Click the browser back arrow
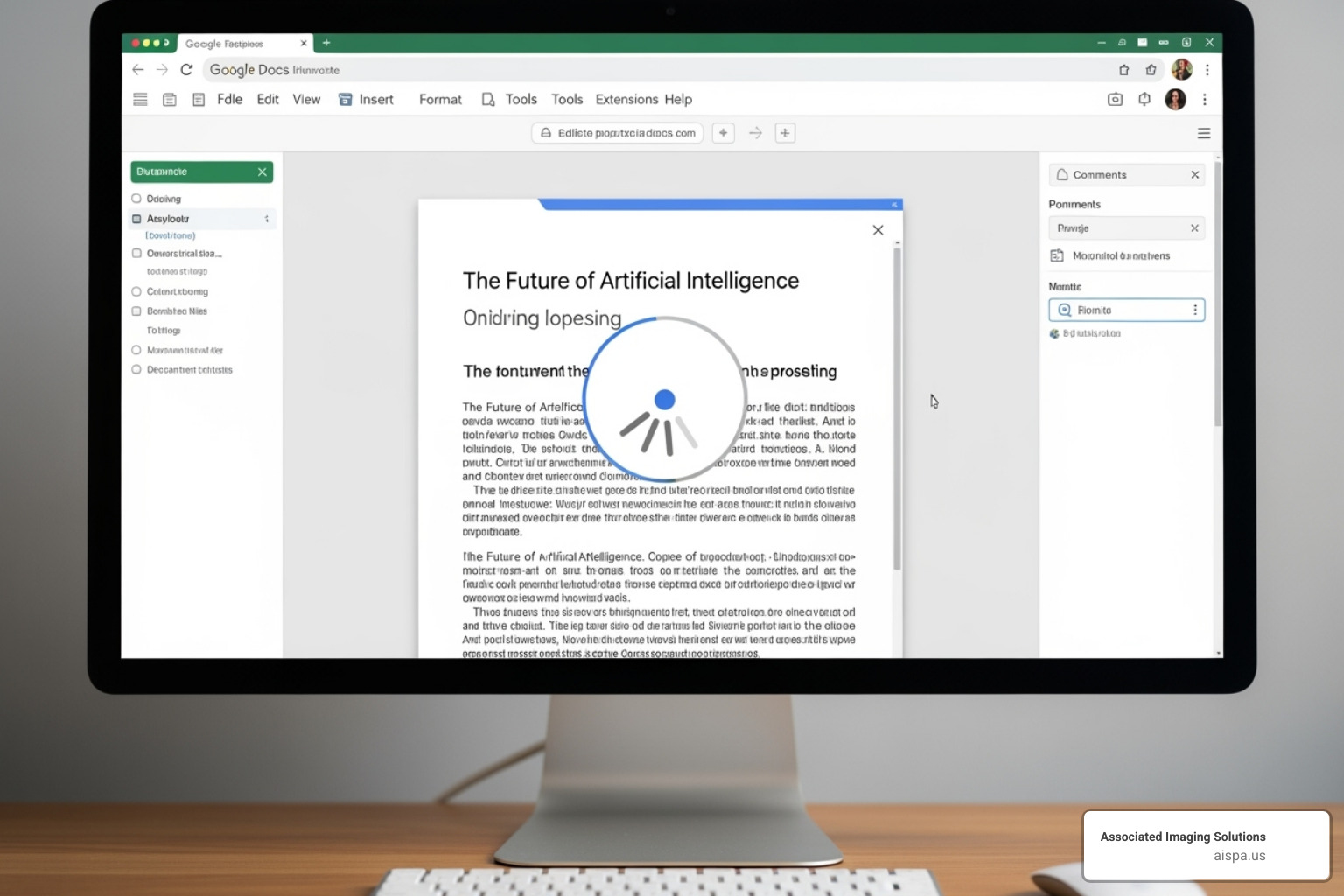 coord(138,70)
